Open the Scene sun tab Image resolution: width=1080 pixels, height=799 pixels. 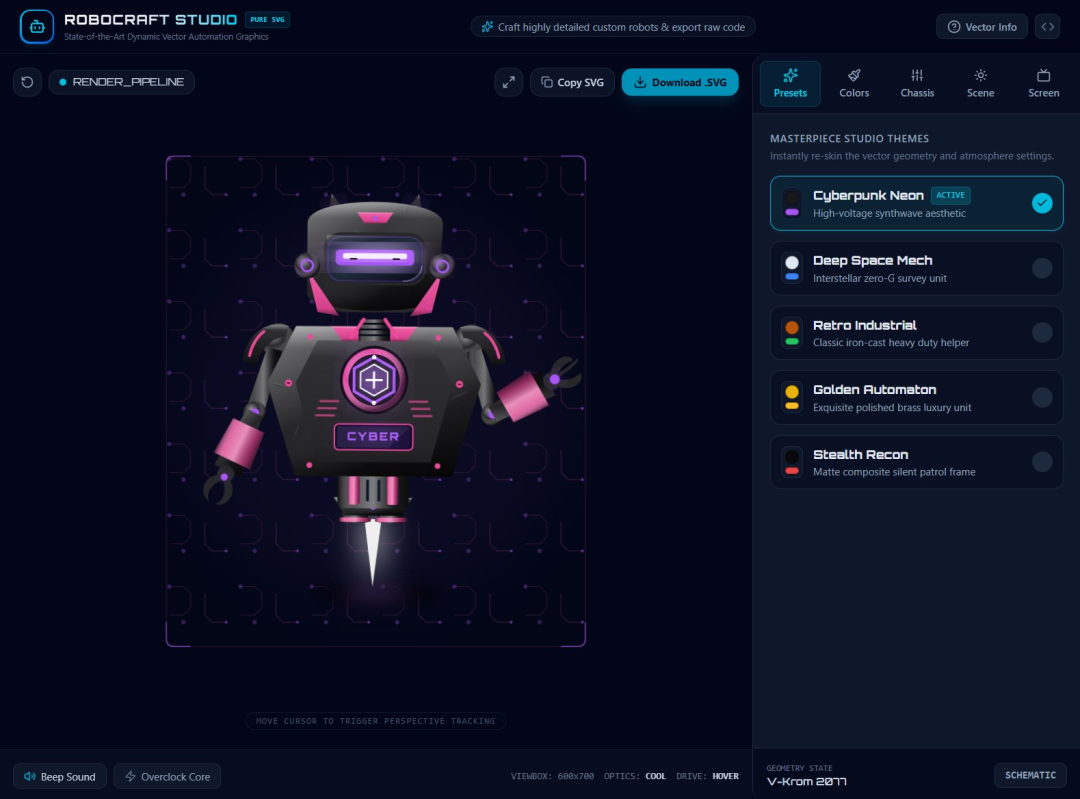tap(980, 83)
